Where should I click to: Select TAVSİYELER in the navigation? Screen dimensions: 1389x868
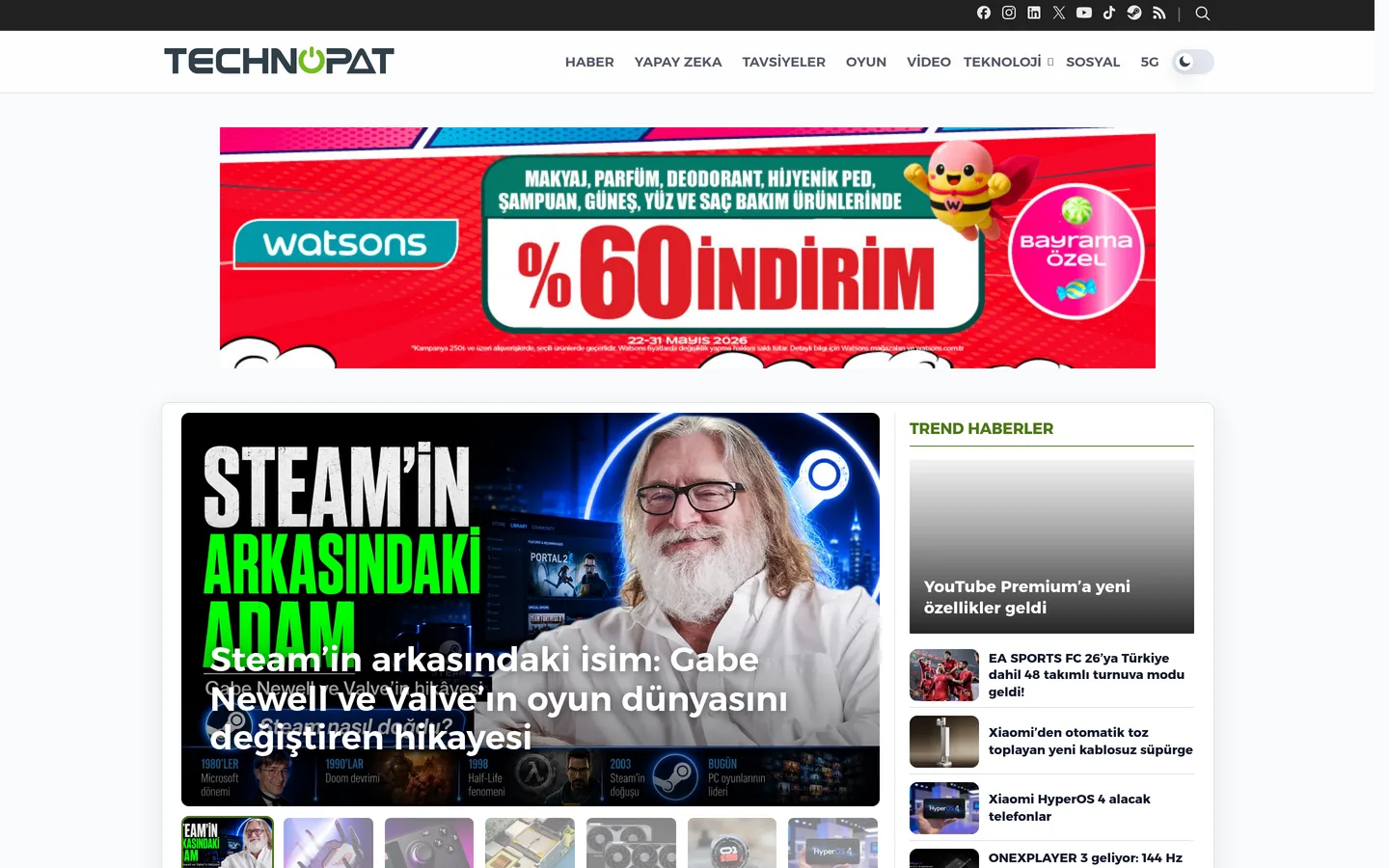tap(784, 62)
